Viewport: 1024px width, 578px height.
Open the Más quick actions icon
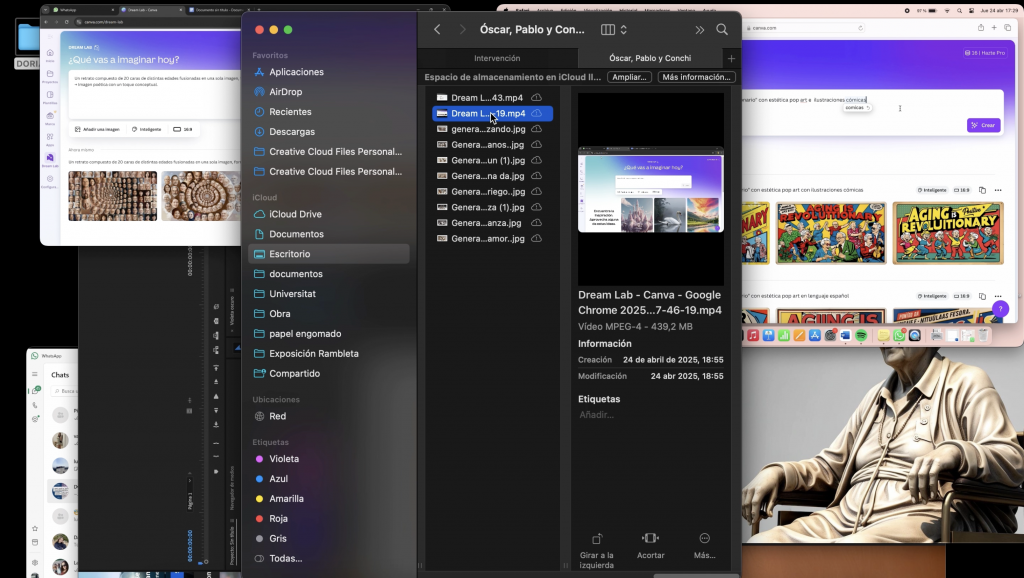pyautogui.click(x=704, y=538)
